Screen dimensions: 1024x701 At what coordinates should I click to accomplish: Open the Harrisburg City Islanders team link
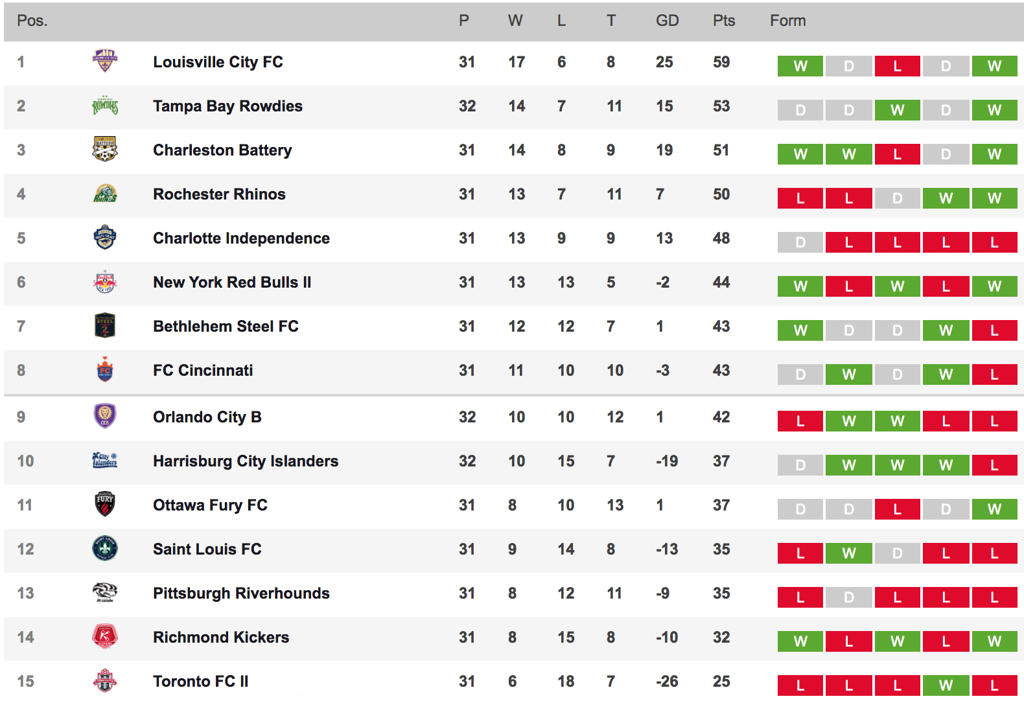(x=246, y=461)
